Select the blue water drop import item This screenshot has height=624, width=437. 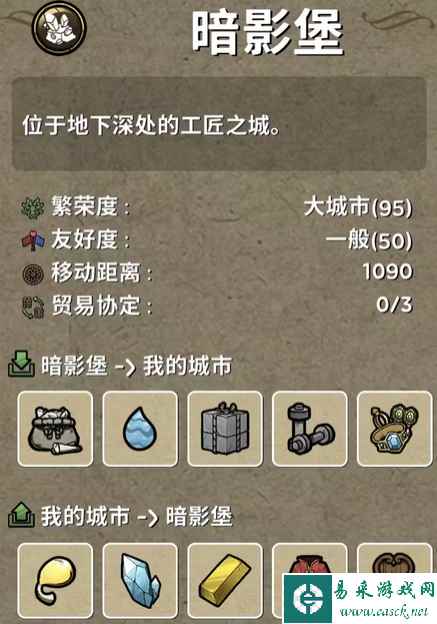pos(140,429)
